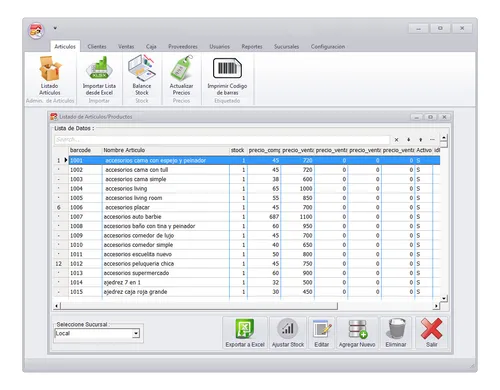Screen dimensions: 500x390
Task: Click Exportar a Excel button
Action: point(245,333)
